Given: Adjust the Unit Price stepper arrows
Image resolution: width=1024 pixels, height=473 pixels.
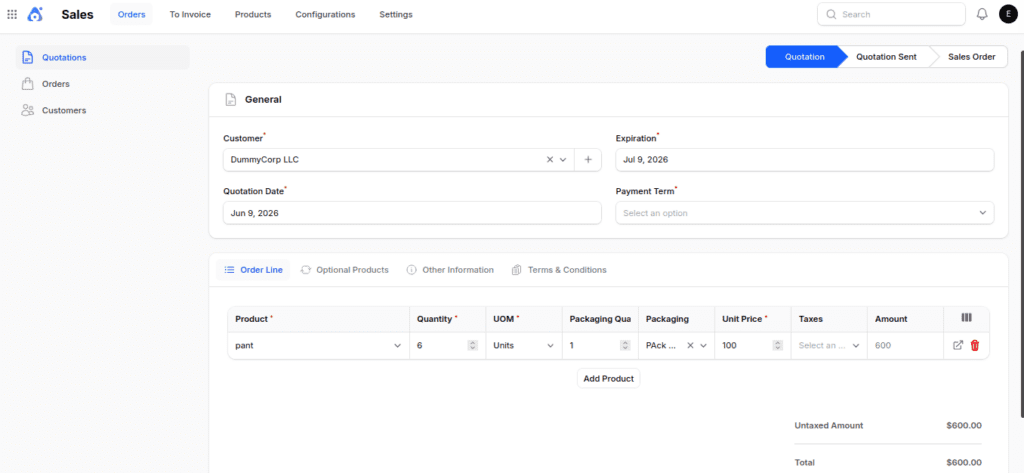Looking at the screenshot, I should (778, 346).
